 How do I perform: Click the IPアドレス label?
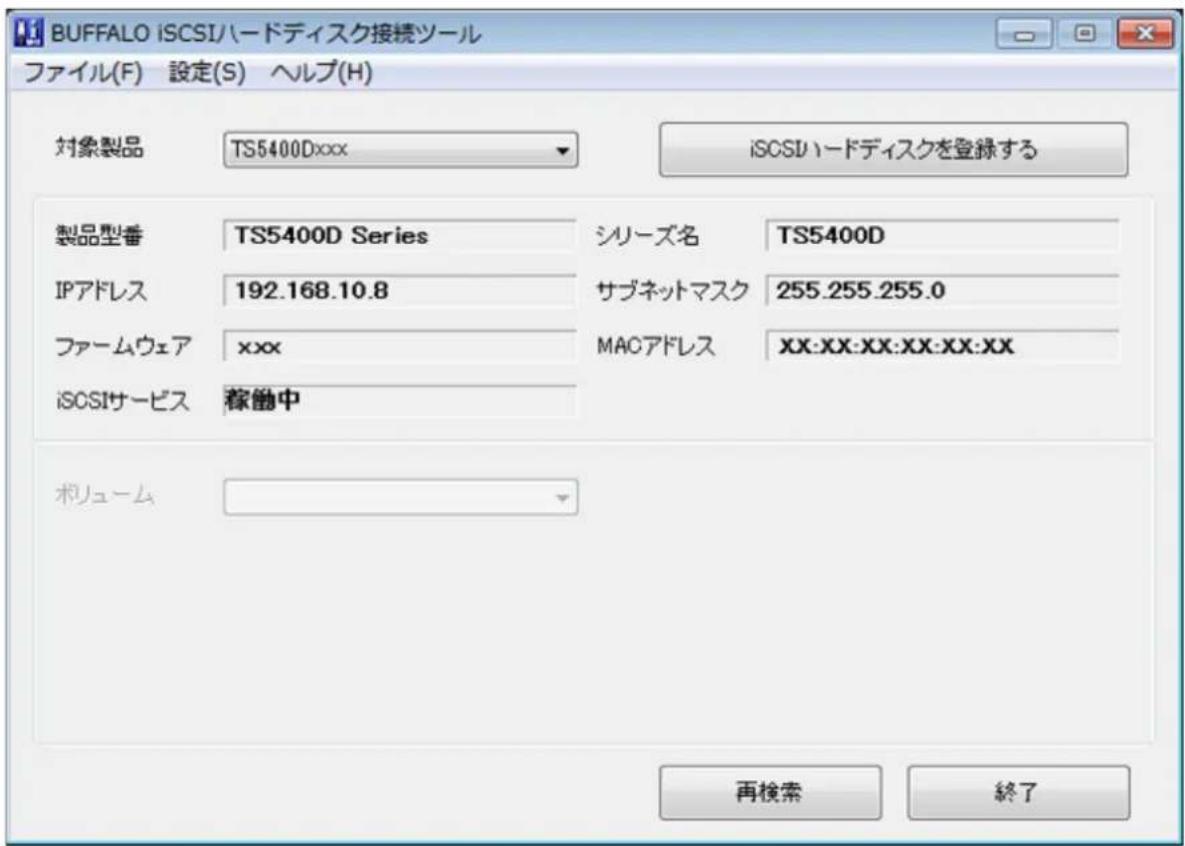click(x=101, y=292)
